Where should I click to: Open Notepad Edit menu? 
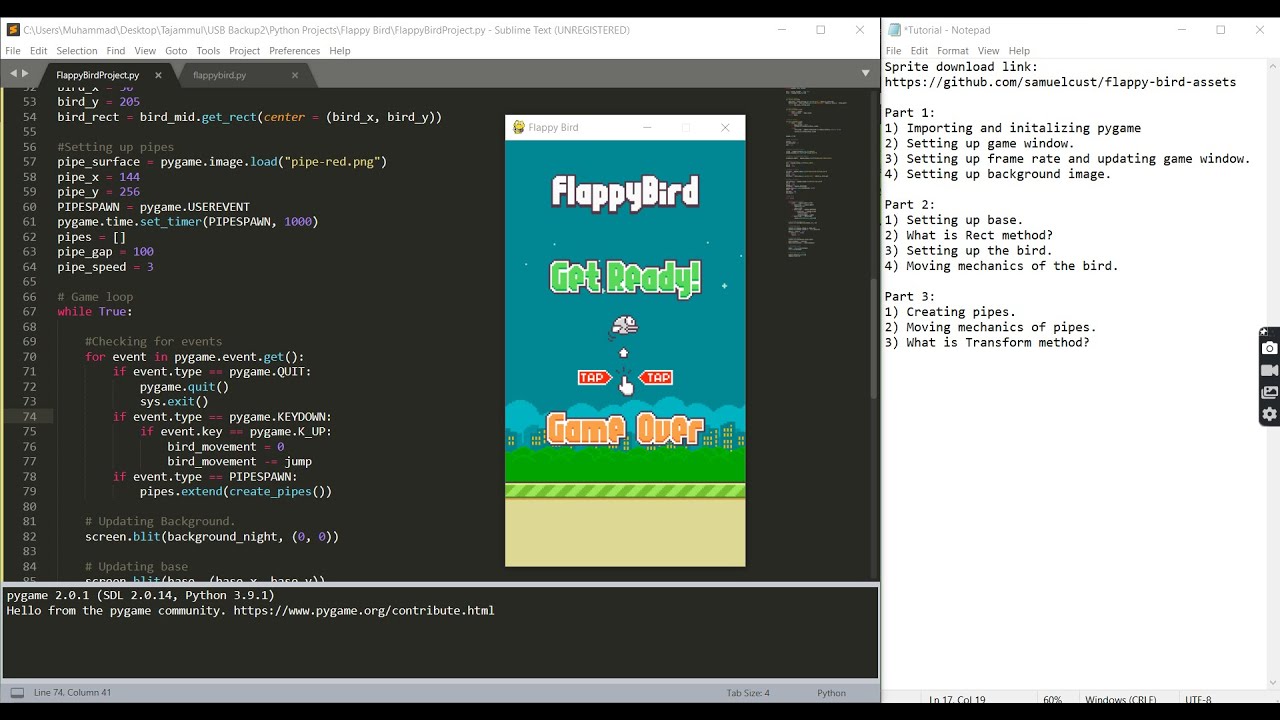point(919,51)
